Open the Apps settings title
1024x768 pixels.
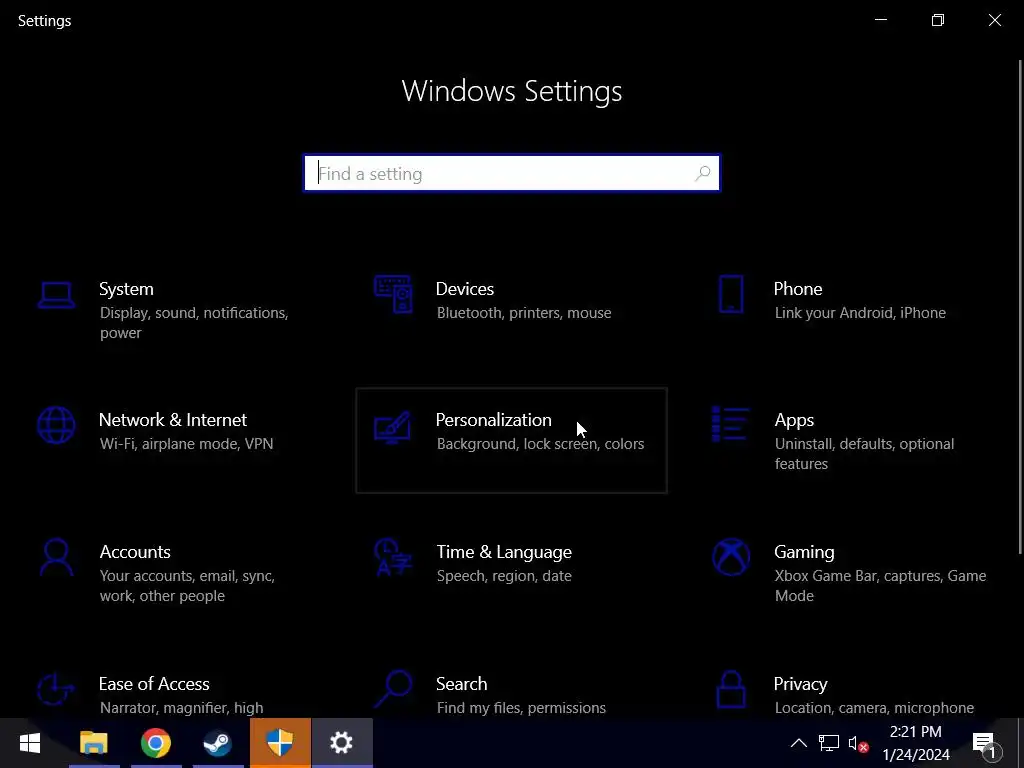[x=794, y=420]
